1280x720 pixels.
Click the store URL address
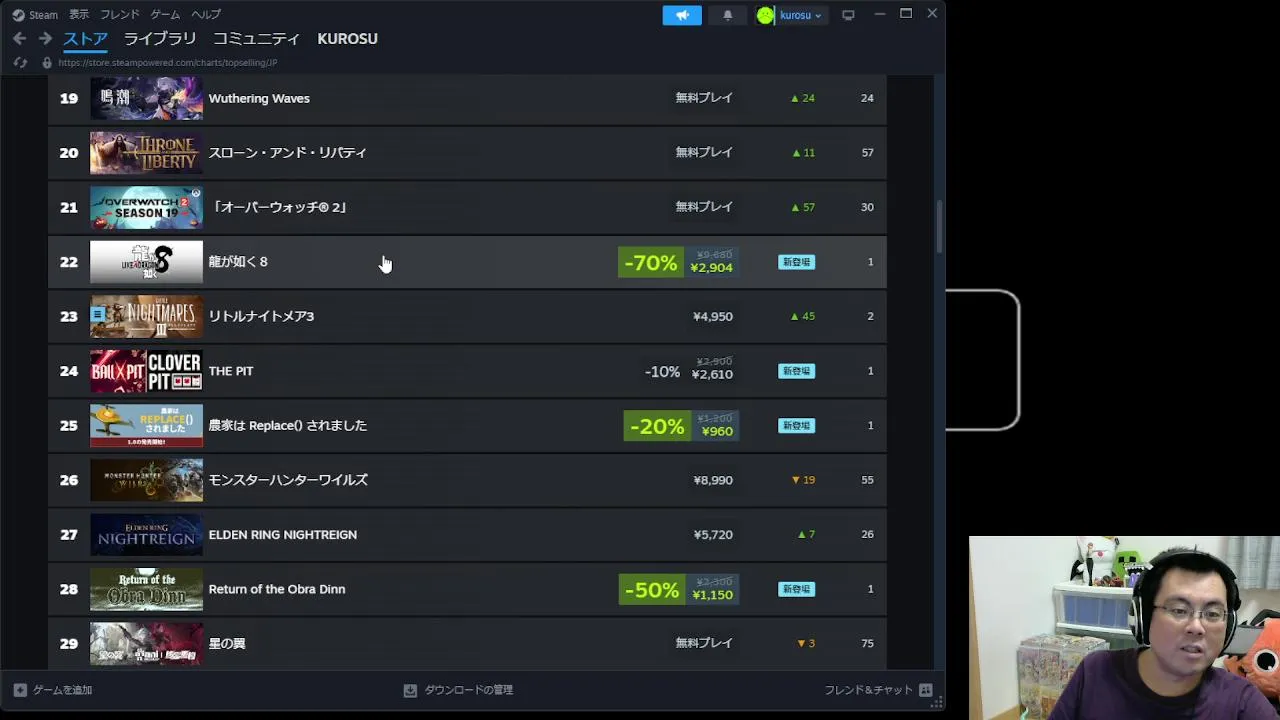[168, 62]
